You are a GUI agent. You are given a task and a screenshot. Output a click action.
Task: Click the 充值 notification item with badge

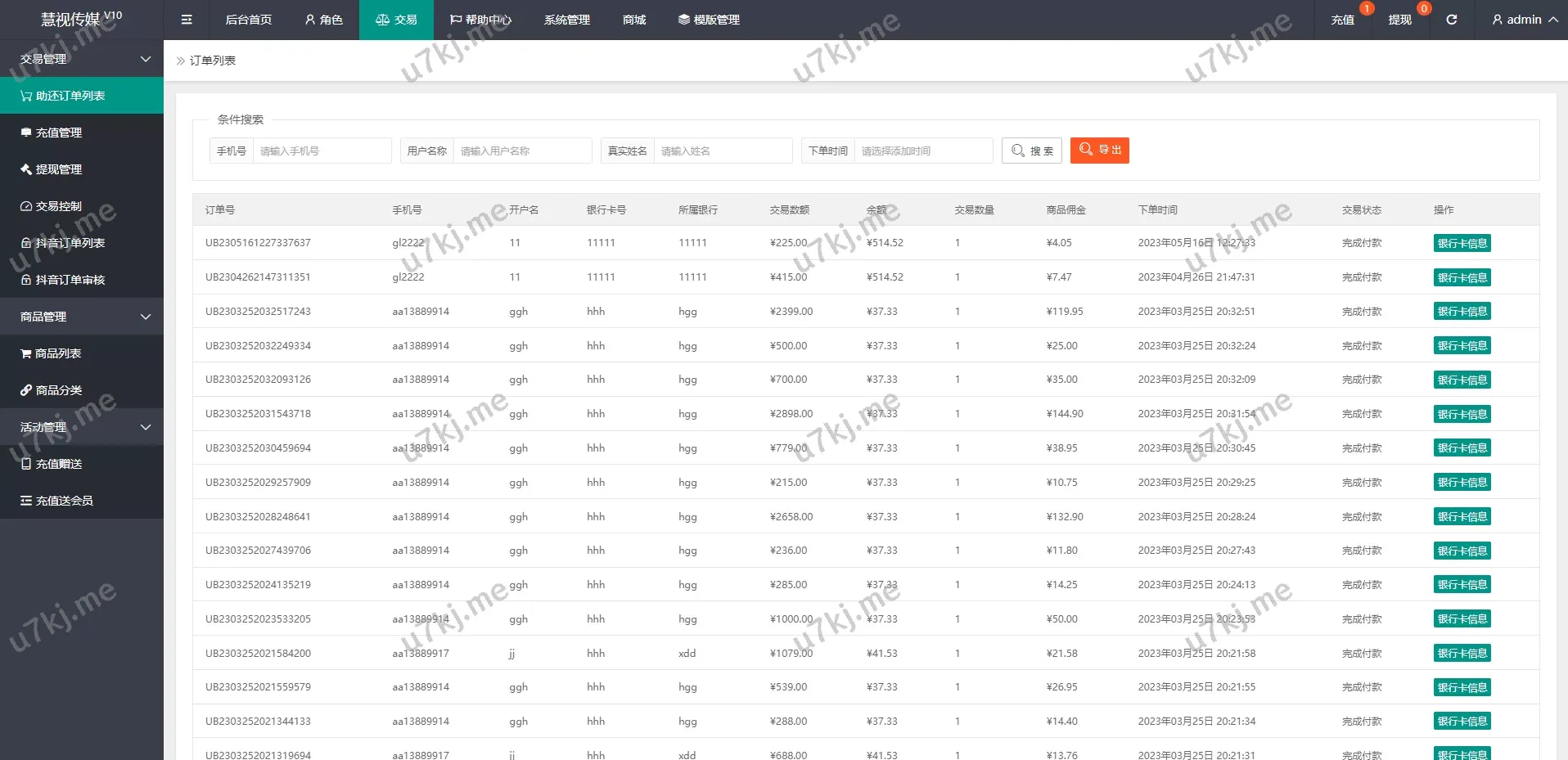click(x=1342, y=20)
